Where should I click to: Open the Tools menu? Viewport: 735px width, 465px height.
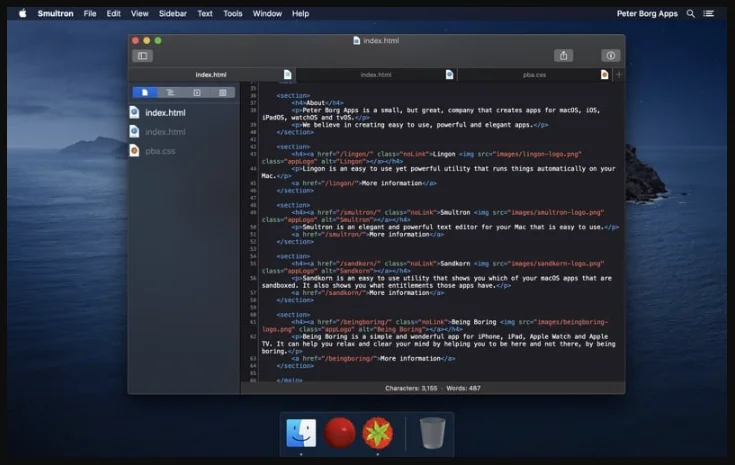point(233,14)
